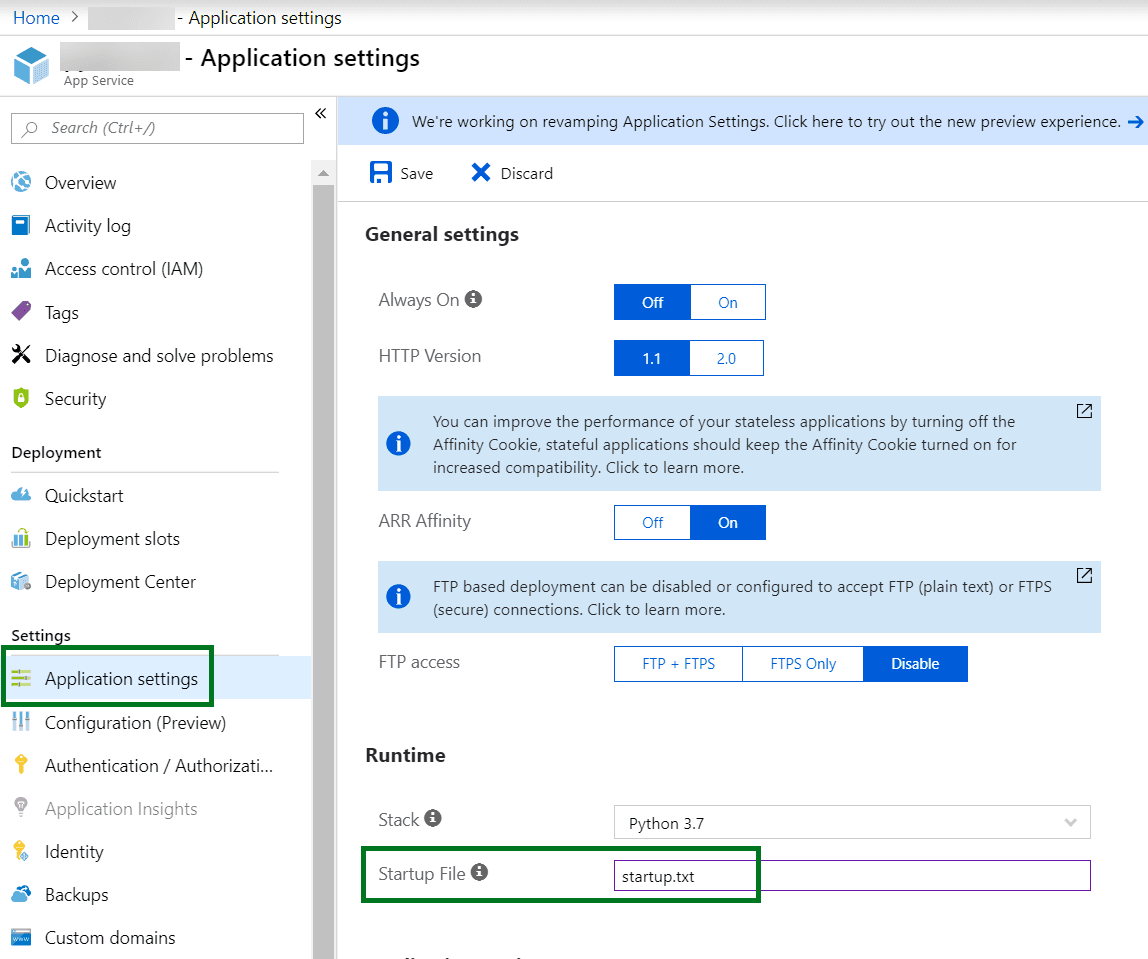Screen dimensions: 1148x959
Task: Turn ARR Affinity On
Action: coord(728,523)
